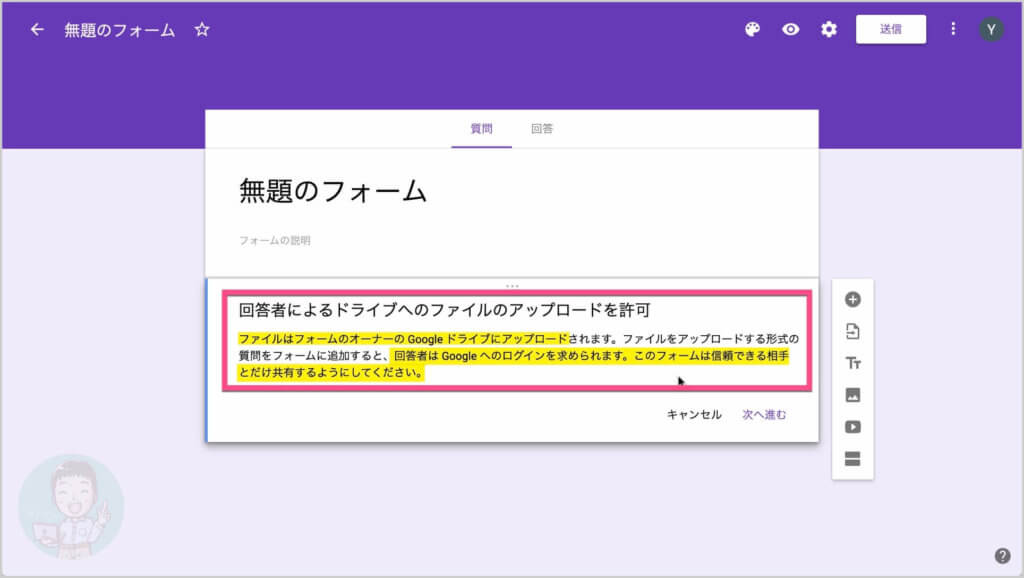Preview the form with the eye icon

[x=791, y=30]
